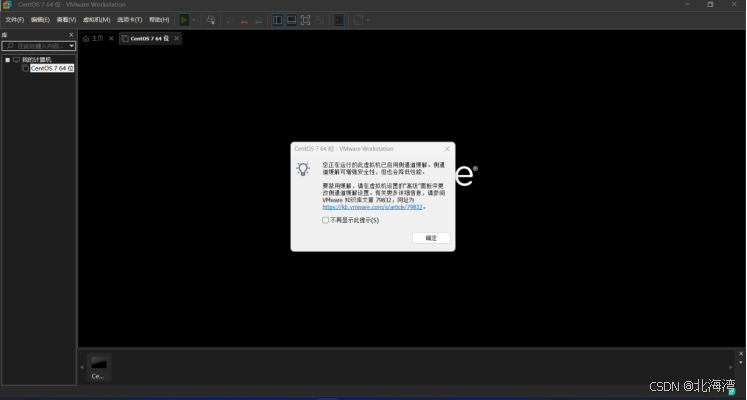Open the 虚拟机(M) menu

coord(96,20)
